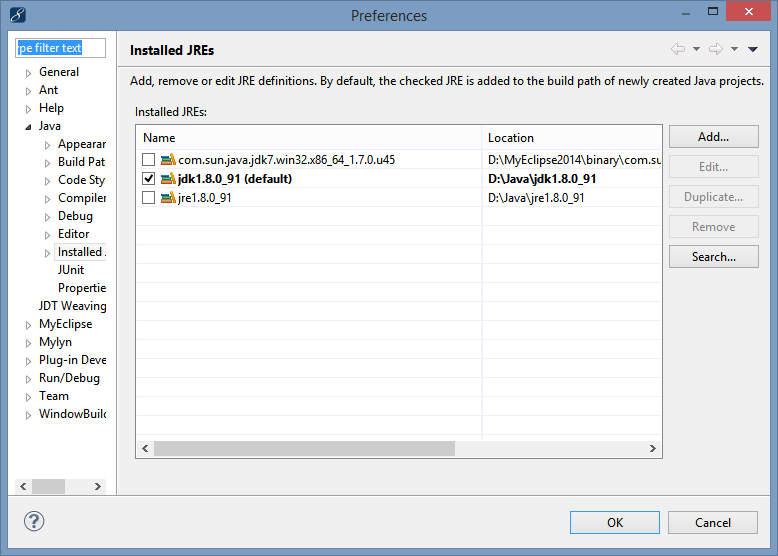Screen dimensions: 778x556
Task: Select JUnit in the preferences tree
Action: click(x=71, y=270)
